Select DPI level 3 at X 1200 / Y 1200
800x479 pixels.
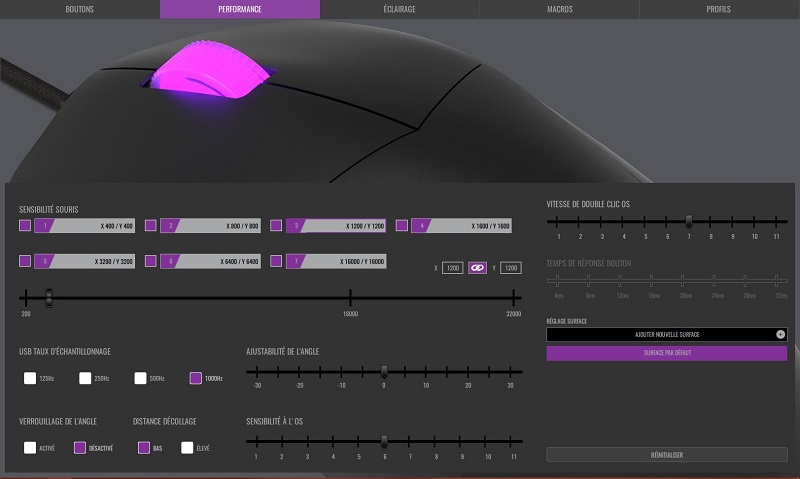click(336, 226)
